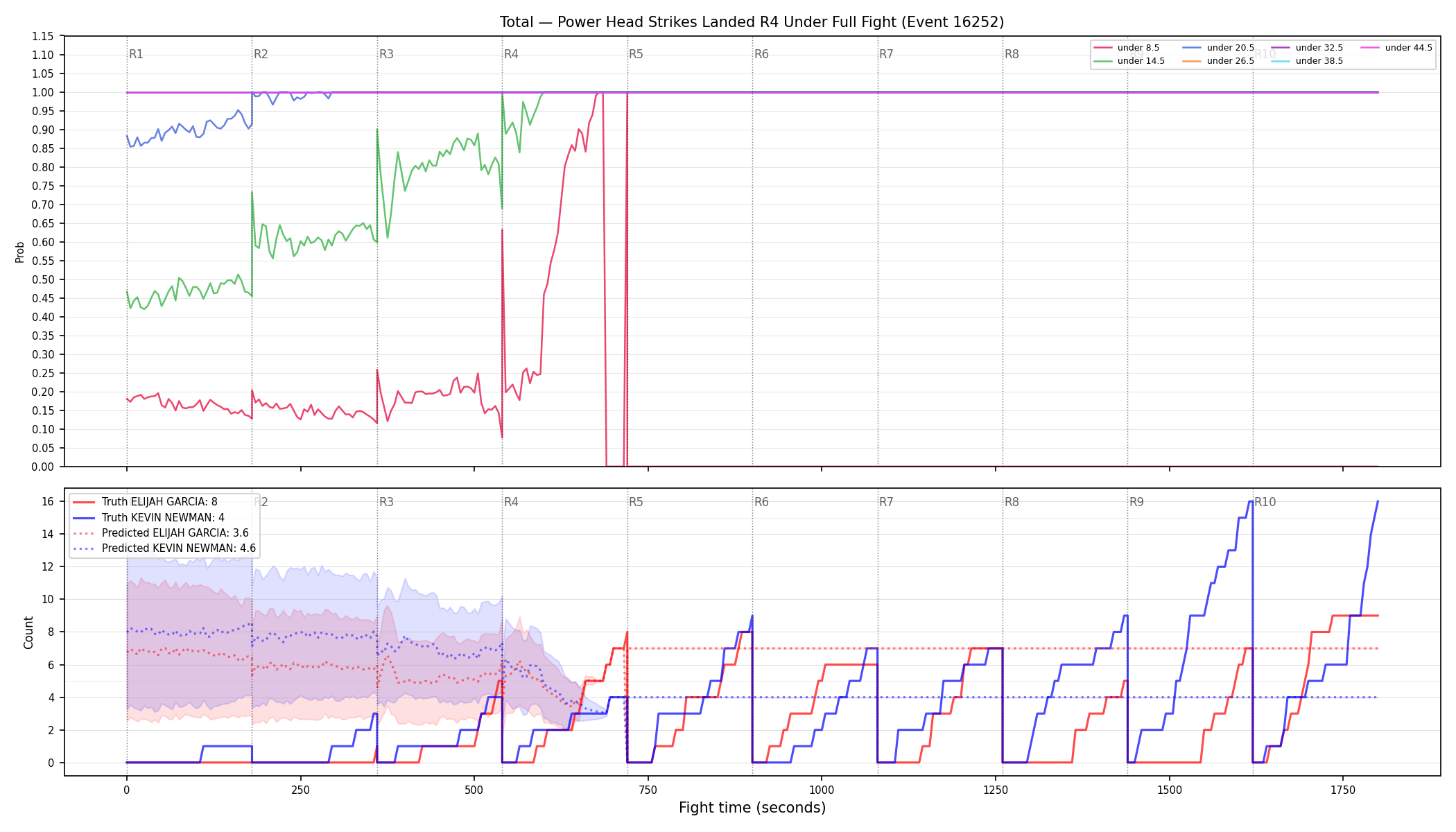Click the R7 round label in the Count plot

point(886,502)
